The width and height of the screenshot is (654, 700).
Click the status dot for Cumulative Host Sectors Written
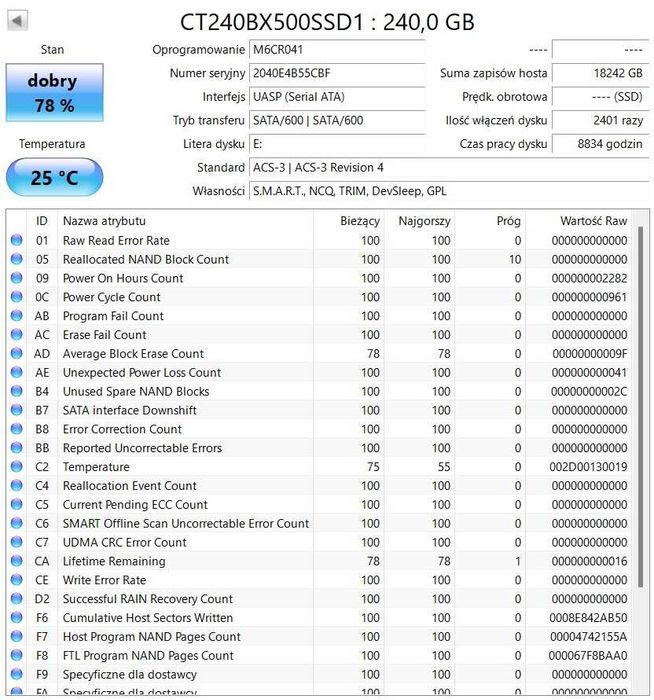tap(17, 617)
